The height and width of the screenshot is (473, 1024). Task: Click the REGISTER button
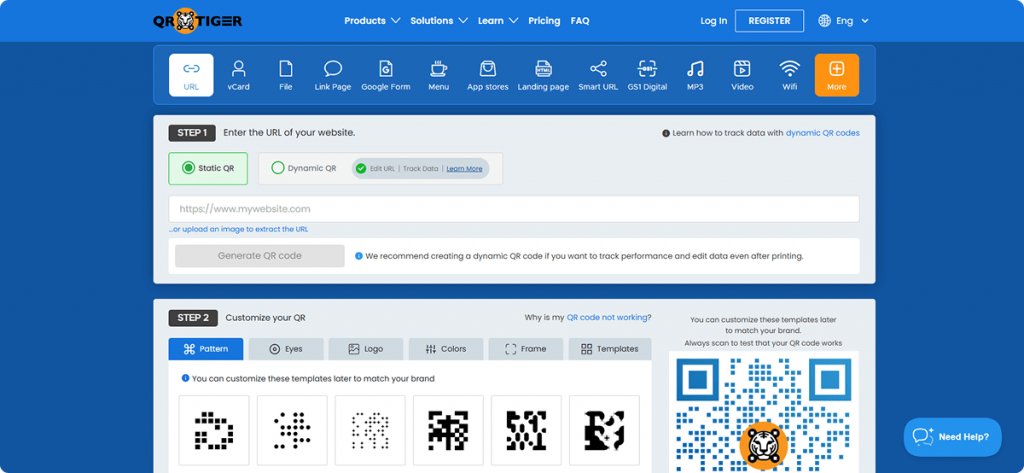769,20
